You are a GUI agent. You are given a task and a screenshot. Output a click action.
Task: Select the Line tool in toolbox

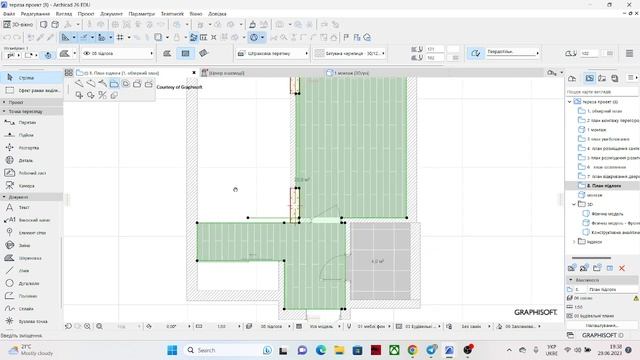pos(31,271)
